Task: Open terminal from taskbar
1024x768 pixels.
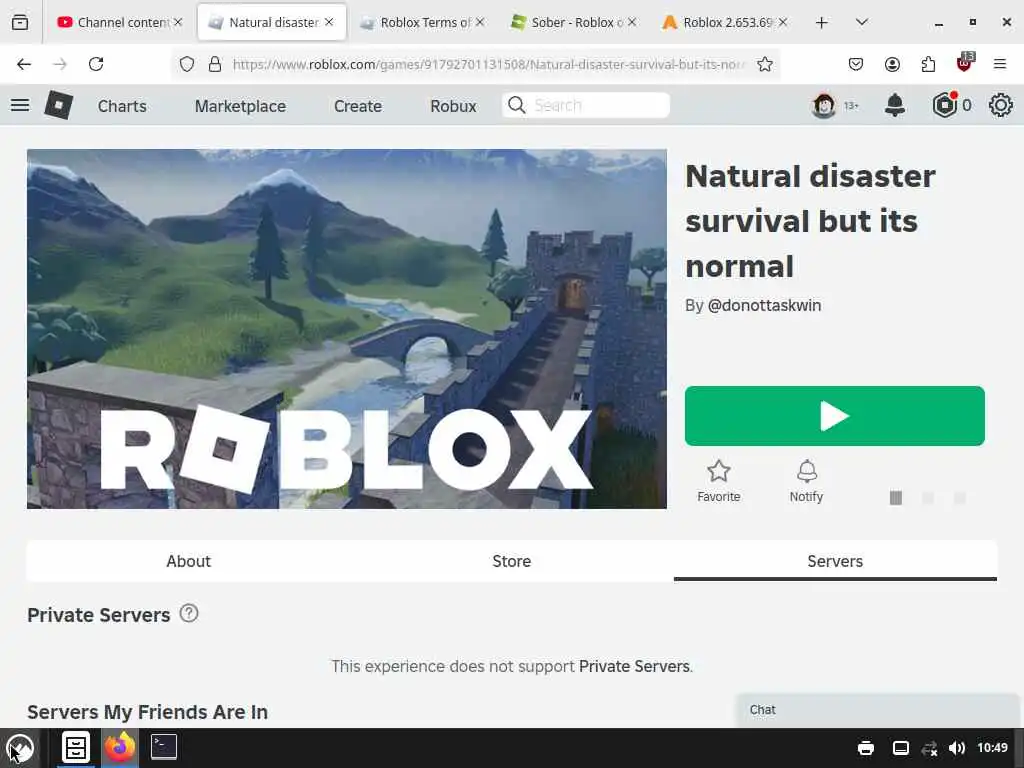Action: [164, 747]
